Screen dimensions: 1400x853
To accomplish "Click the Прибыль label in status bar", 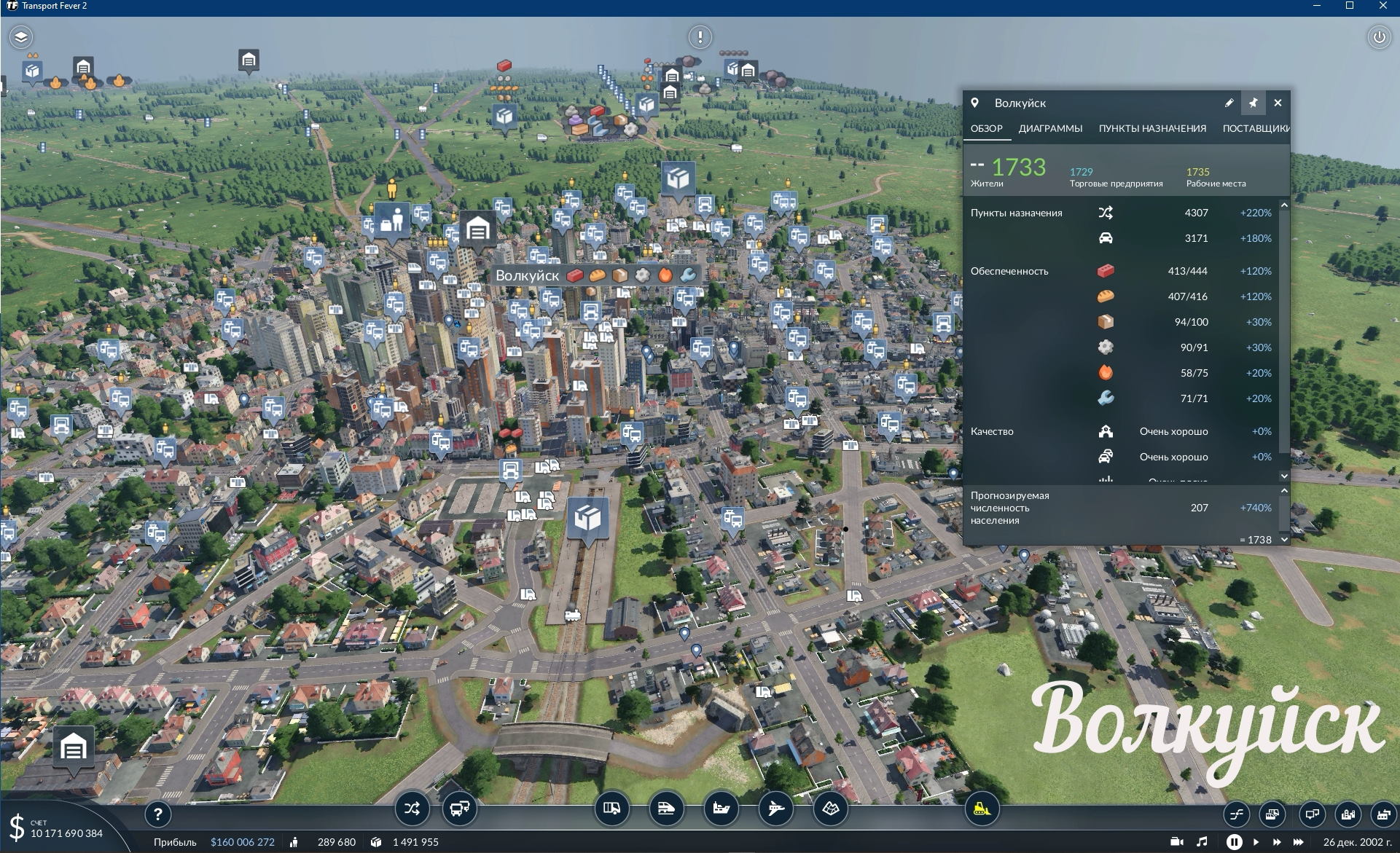I will (175, 842).
